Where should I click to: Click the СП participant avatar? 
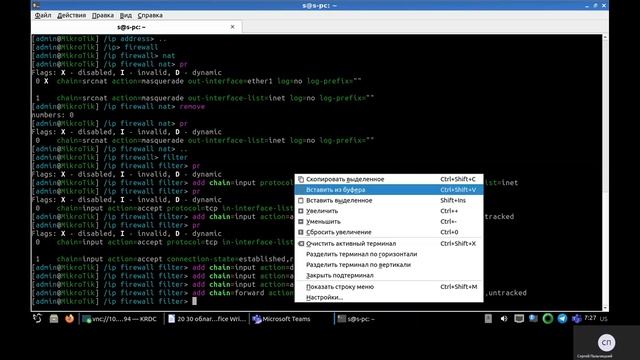point(606,342)
